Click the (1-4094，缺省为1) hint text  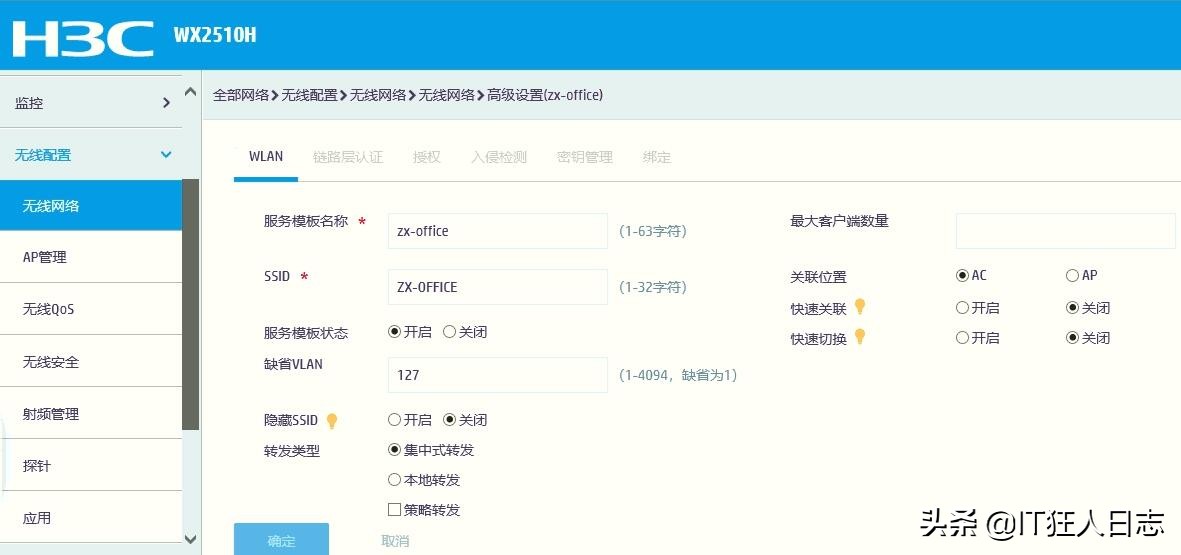coord(678,374)
